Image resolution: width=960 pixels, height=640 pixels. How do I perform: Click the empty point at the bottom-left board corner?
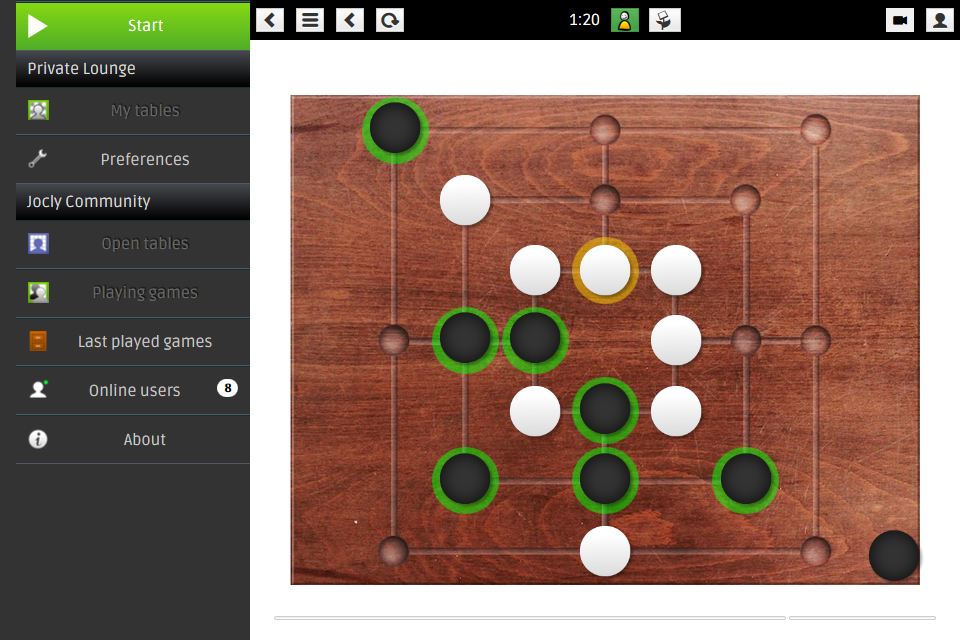tap(394, 551)
